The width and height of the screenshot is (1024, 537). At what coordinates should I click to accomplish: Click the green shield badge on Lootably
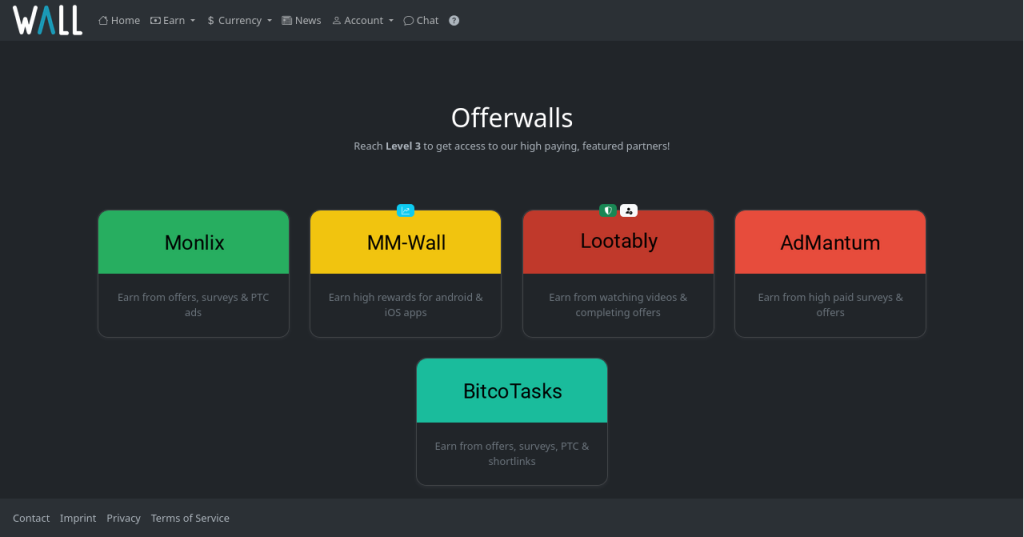[608, 210]
